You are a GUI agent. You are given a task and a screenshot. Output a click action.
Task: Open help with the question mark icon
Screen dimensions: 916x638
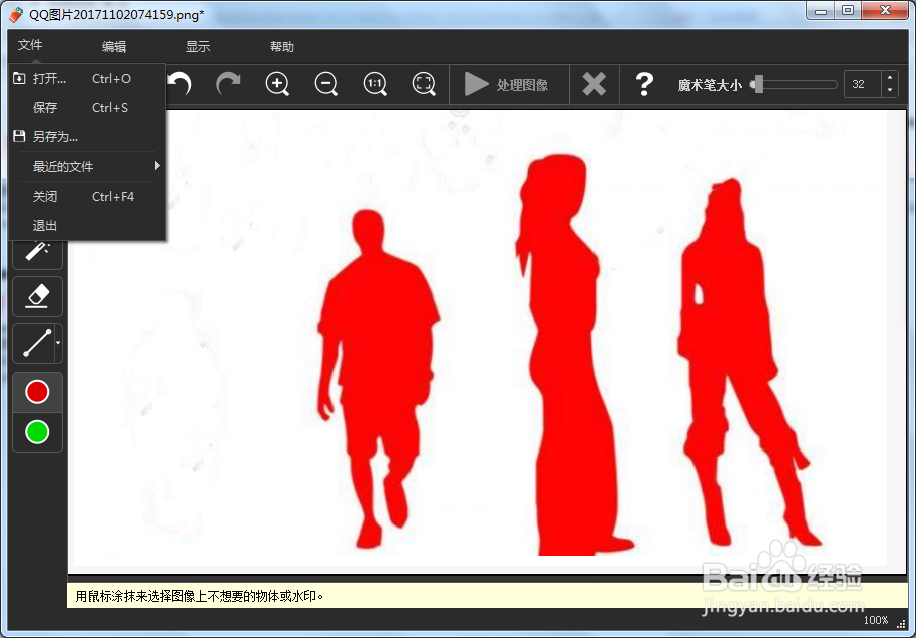click(x=644, y=85)
